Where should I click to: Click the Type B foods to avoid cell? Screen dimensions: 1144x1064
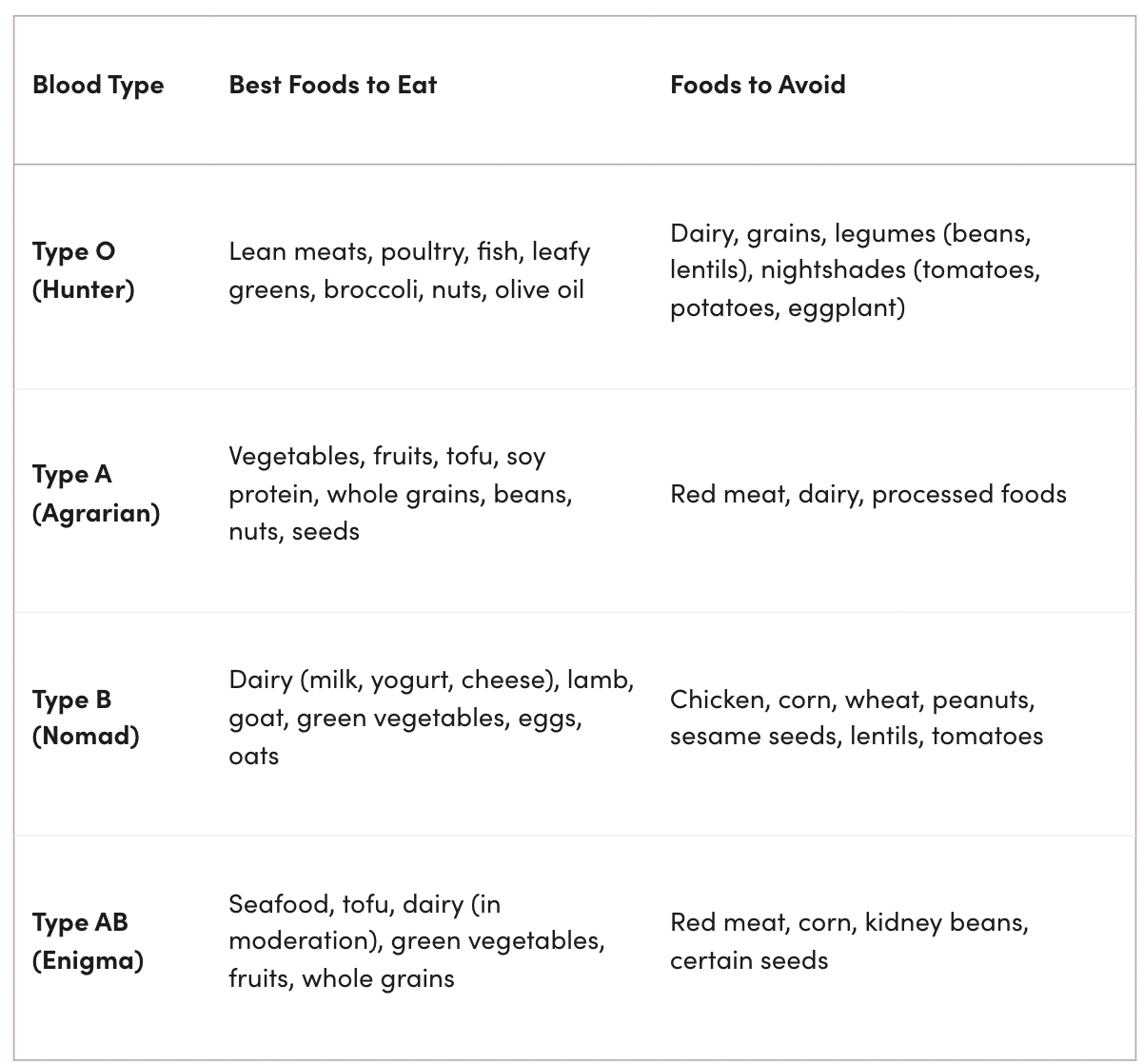pyautogui.click(x=856, y=718)
